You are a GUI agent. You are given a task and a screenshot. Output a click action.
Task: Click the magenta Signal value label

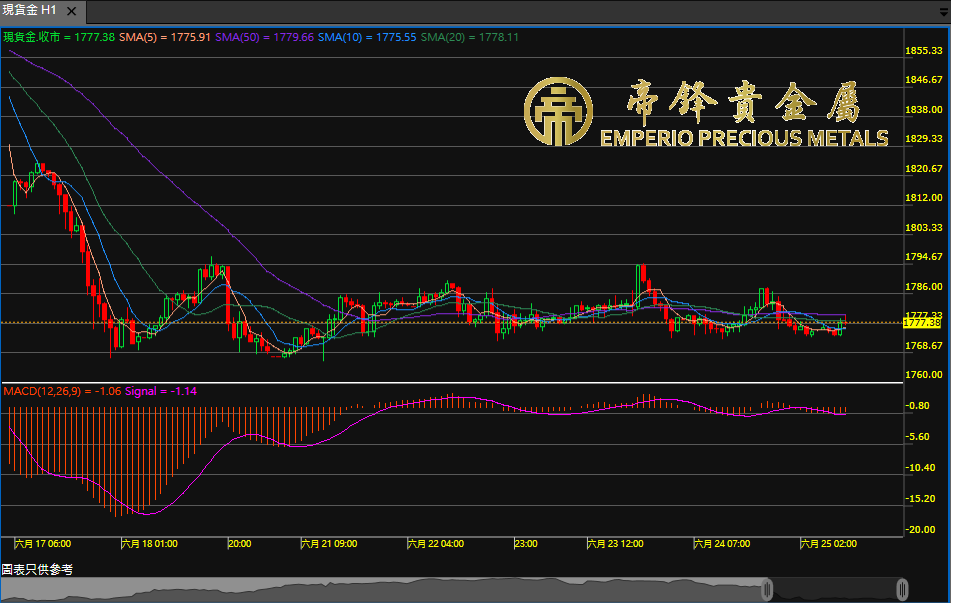(x=160, y=390)
